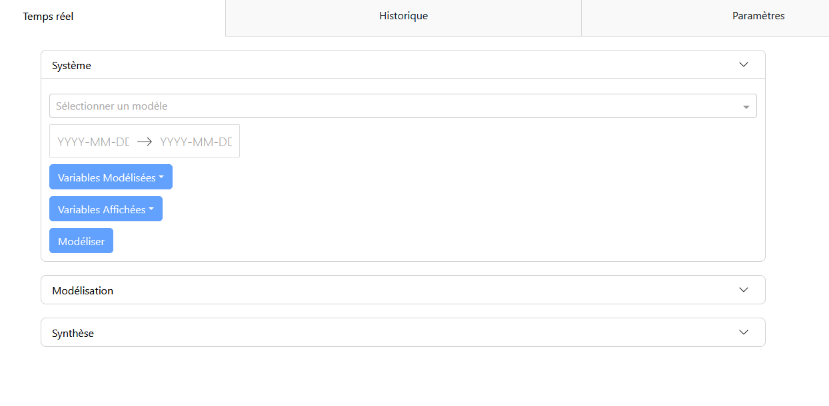Click the Synthèse section title

73,334
